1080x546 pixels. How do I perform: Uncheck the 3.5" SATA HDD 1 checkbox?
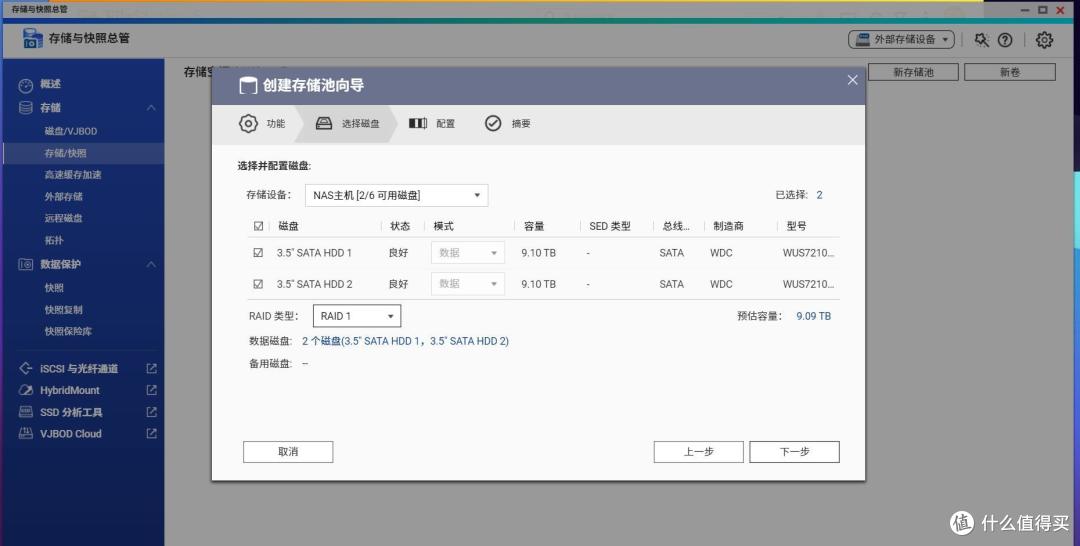pos(258,253)
